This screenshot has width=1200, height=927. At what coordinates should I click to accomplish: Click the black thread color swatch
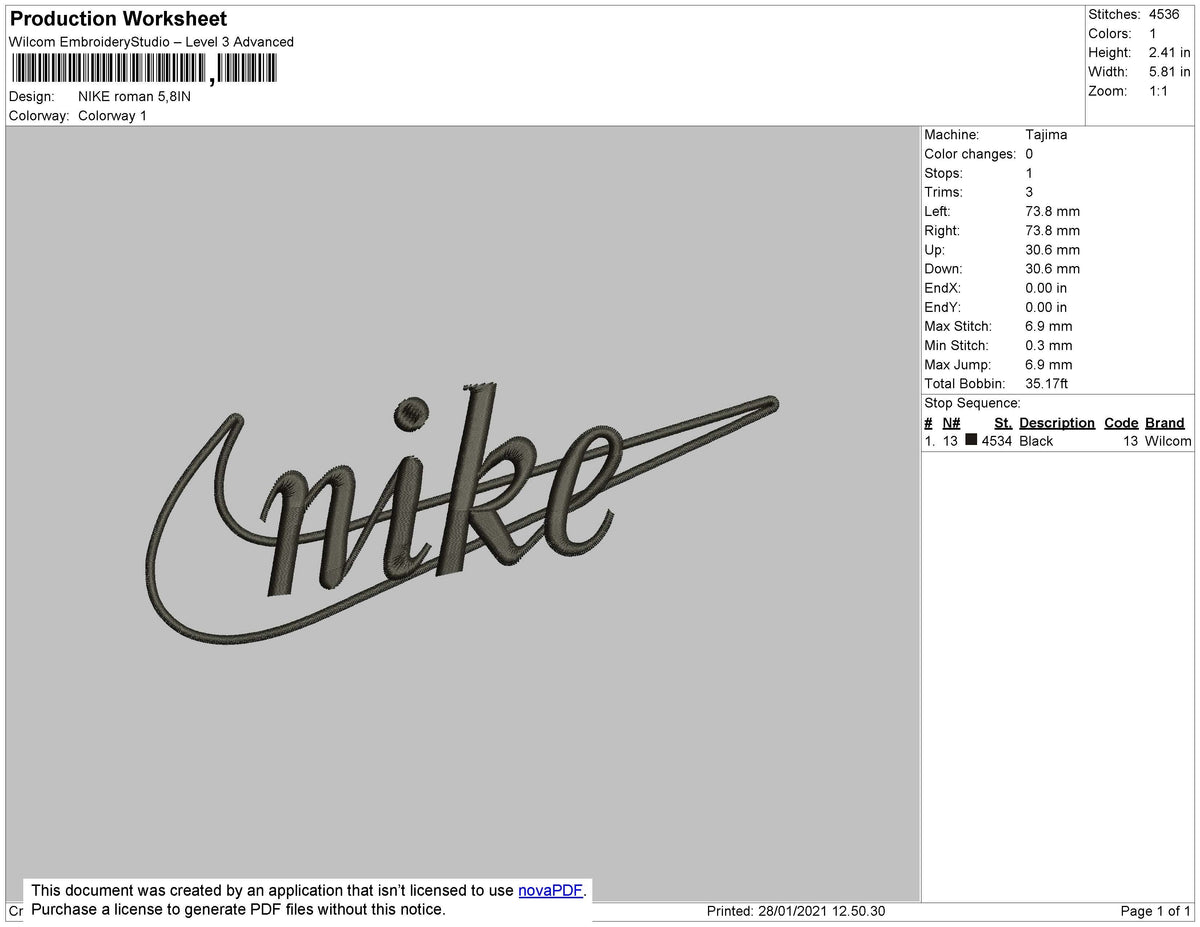[x=969, y=440]
